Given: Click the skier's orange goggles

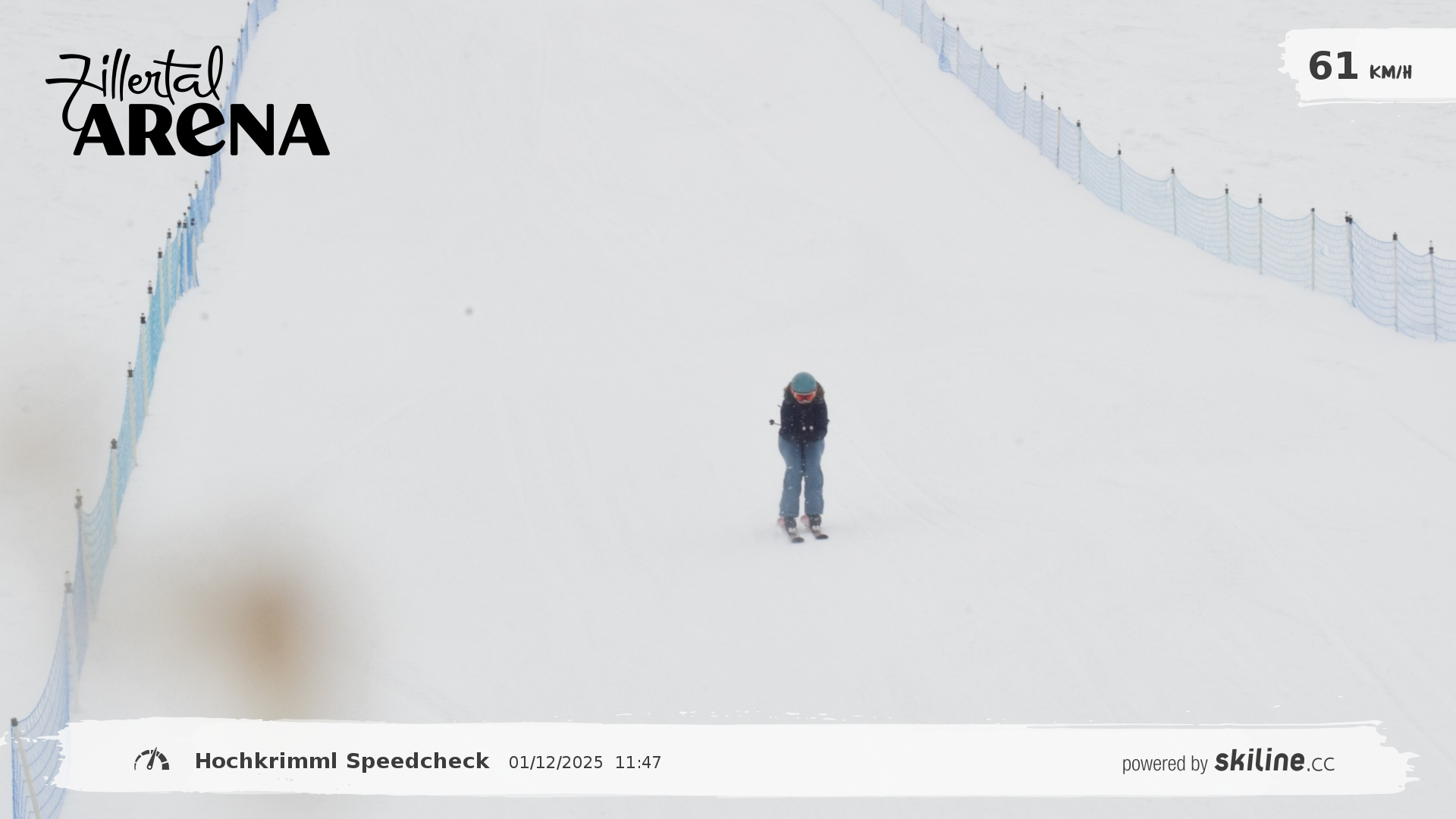Looking at the screenshot, I should click(x=803, y=394).
